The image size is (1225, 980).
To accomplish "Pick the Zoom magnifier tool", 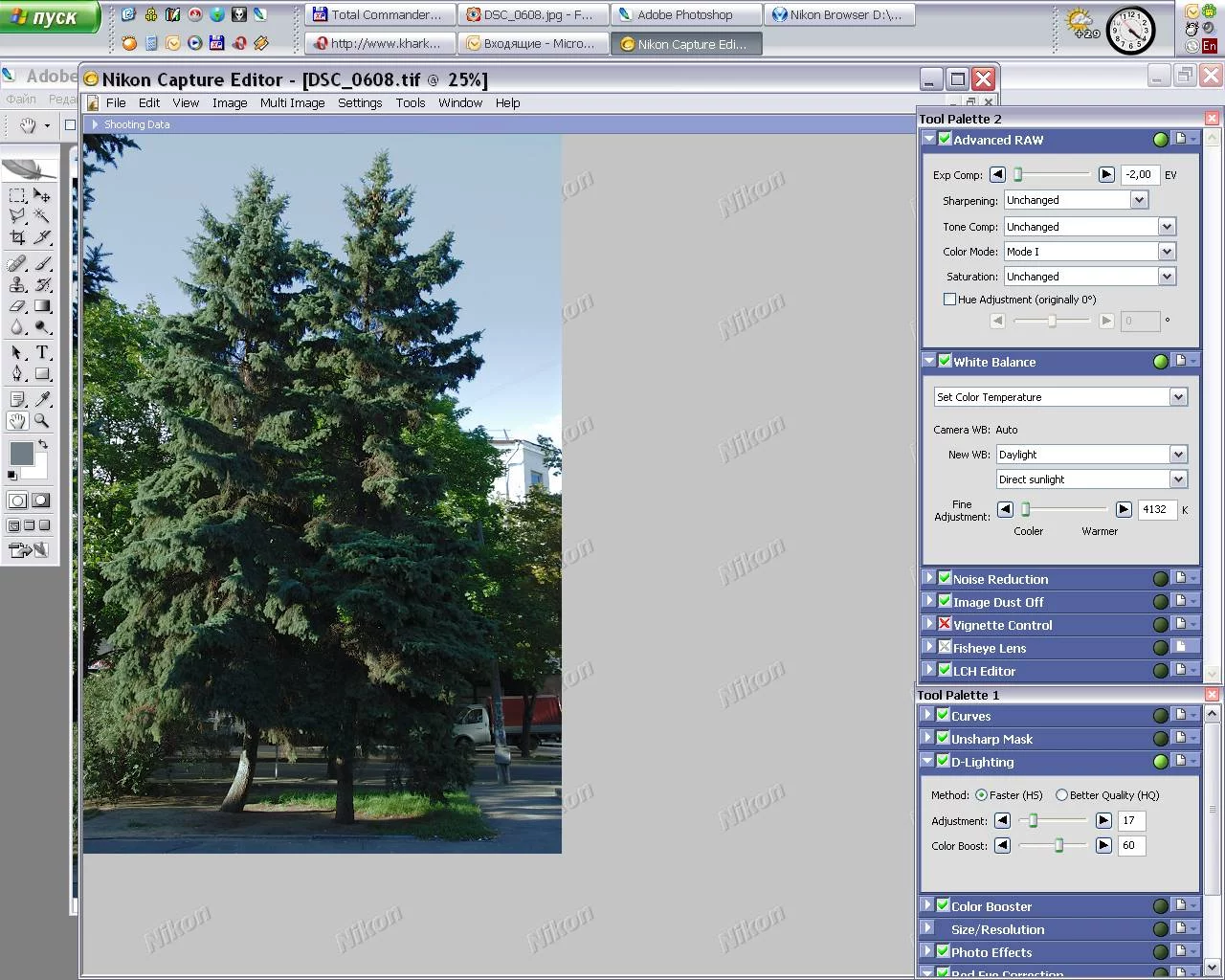I will tap(42, 420).
